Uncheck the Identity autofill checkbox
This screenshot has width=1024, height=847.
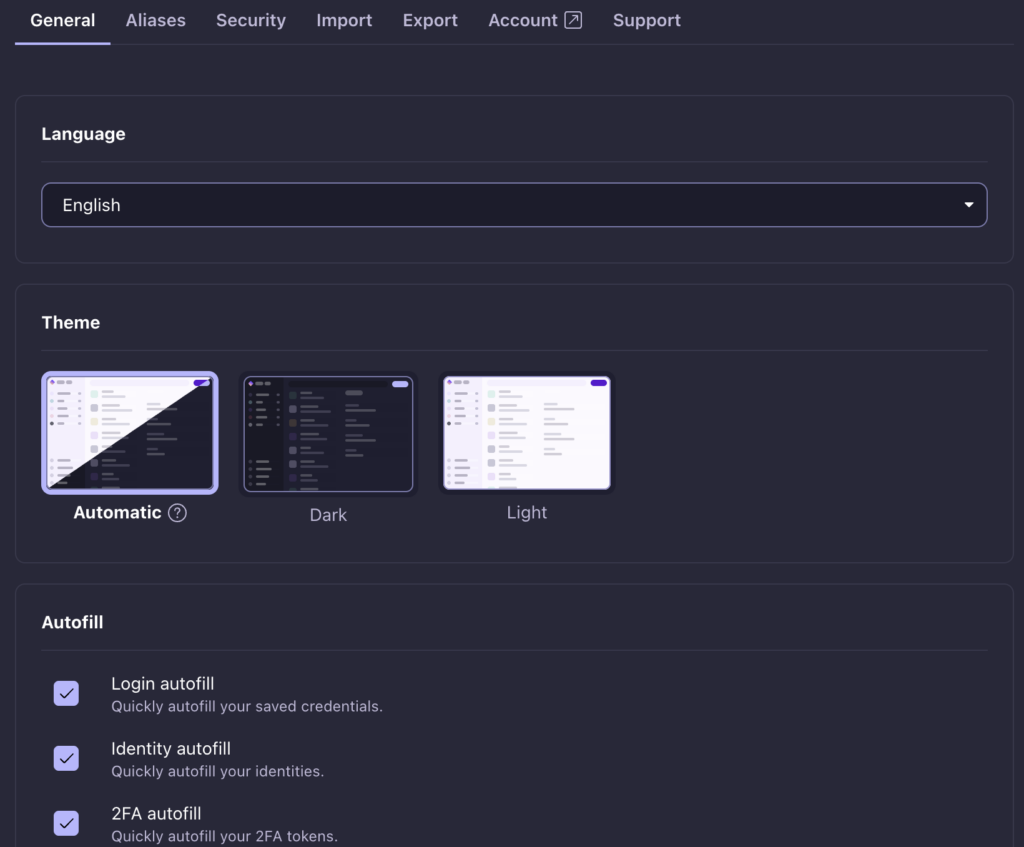coord(66,758)
